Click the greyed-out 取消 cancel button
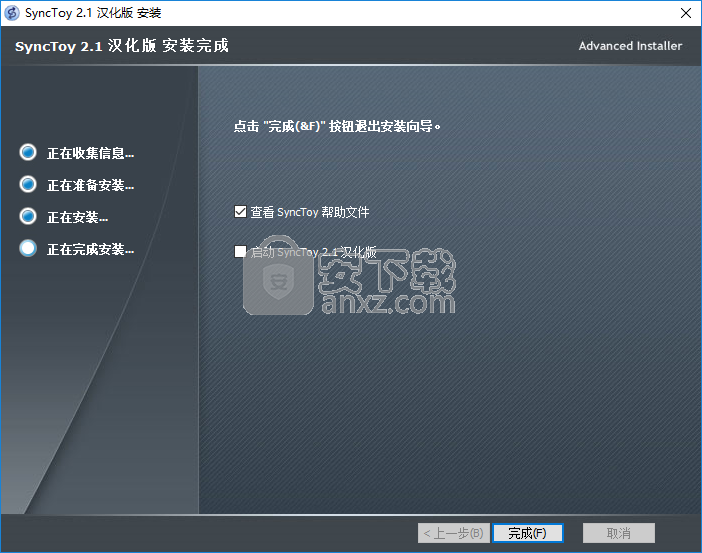 tap(619, 533)
